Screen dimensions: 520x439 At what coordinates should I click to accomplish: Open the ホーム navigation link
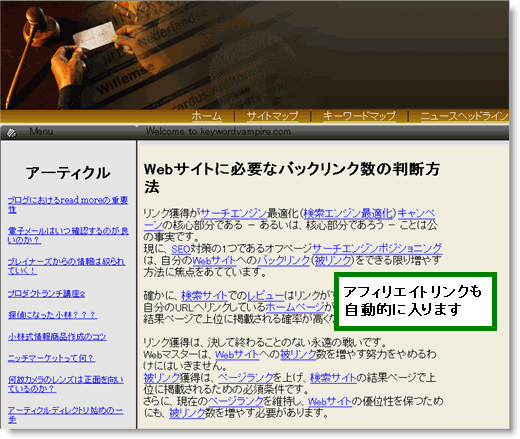pos(207,116)
